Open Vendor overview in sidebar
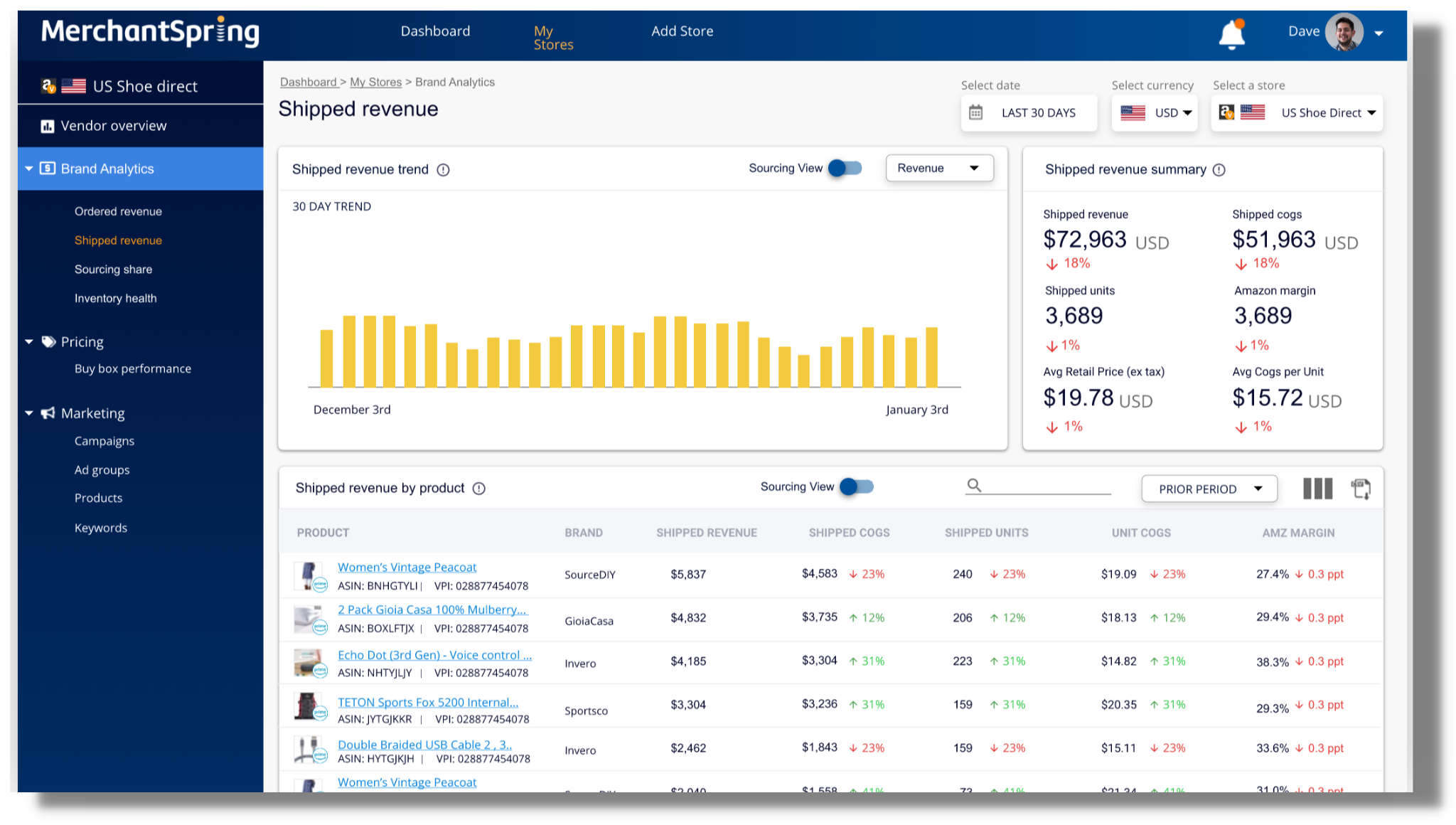The image size is (1456, 825). [x=114, y=126]
